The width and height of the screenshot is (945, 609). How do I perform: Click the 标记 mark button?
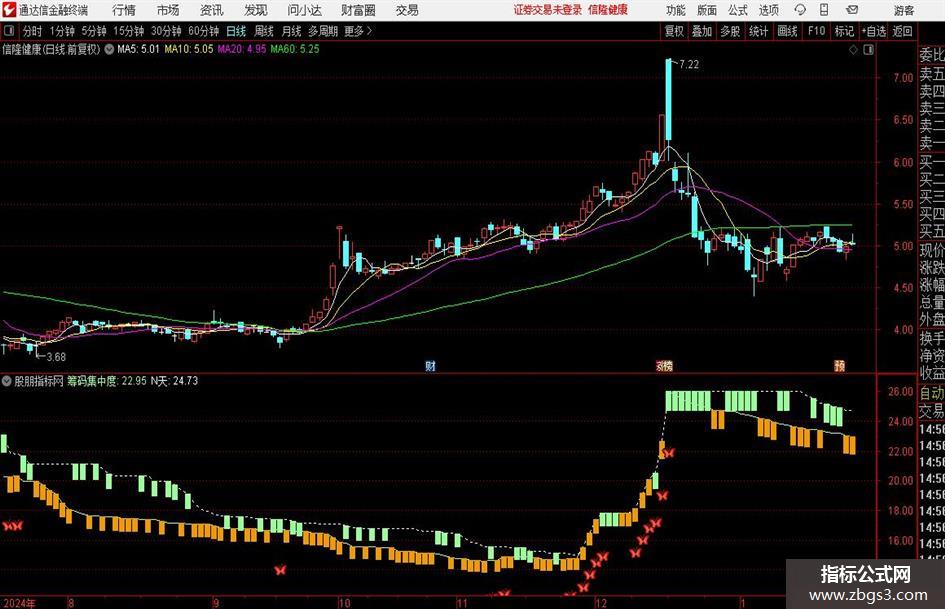pos(844,31)
